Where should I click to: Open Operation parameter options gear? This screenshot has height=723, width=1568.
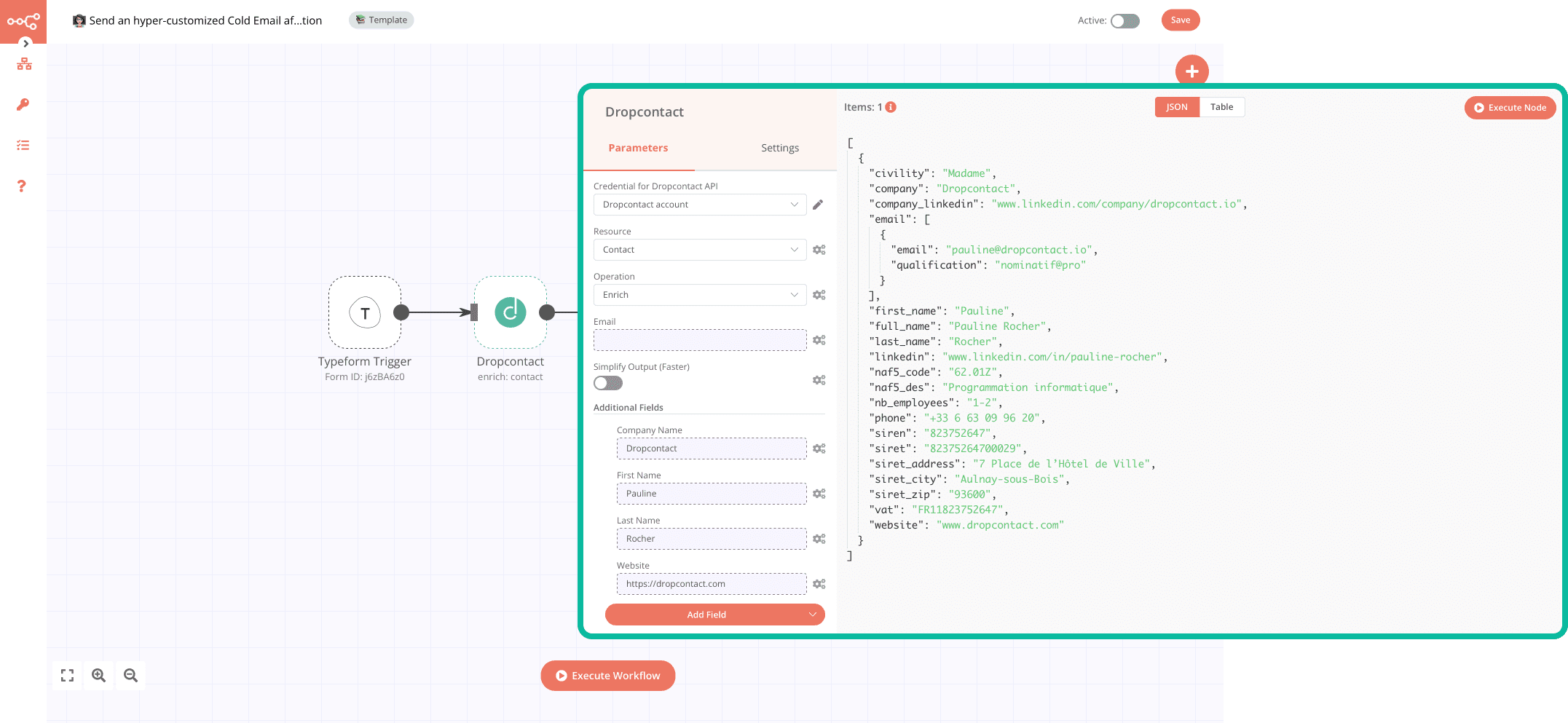(x=819, y=295)
